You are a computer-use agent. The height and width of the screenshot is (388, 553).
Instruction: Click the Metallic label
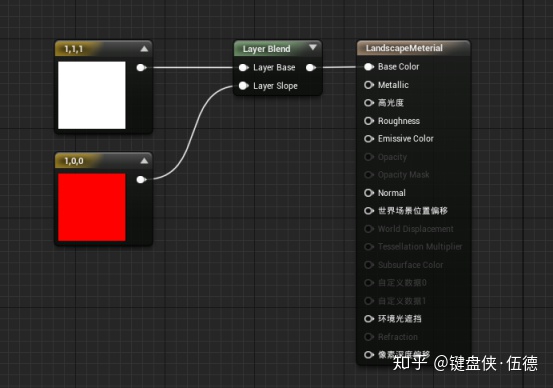(393, 85)
